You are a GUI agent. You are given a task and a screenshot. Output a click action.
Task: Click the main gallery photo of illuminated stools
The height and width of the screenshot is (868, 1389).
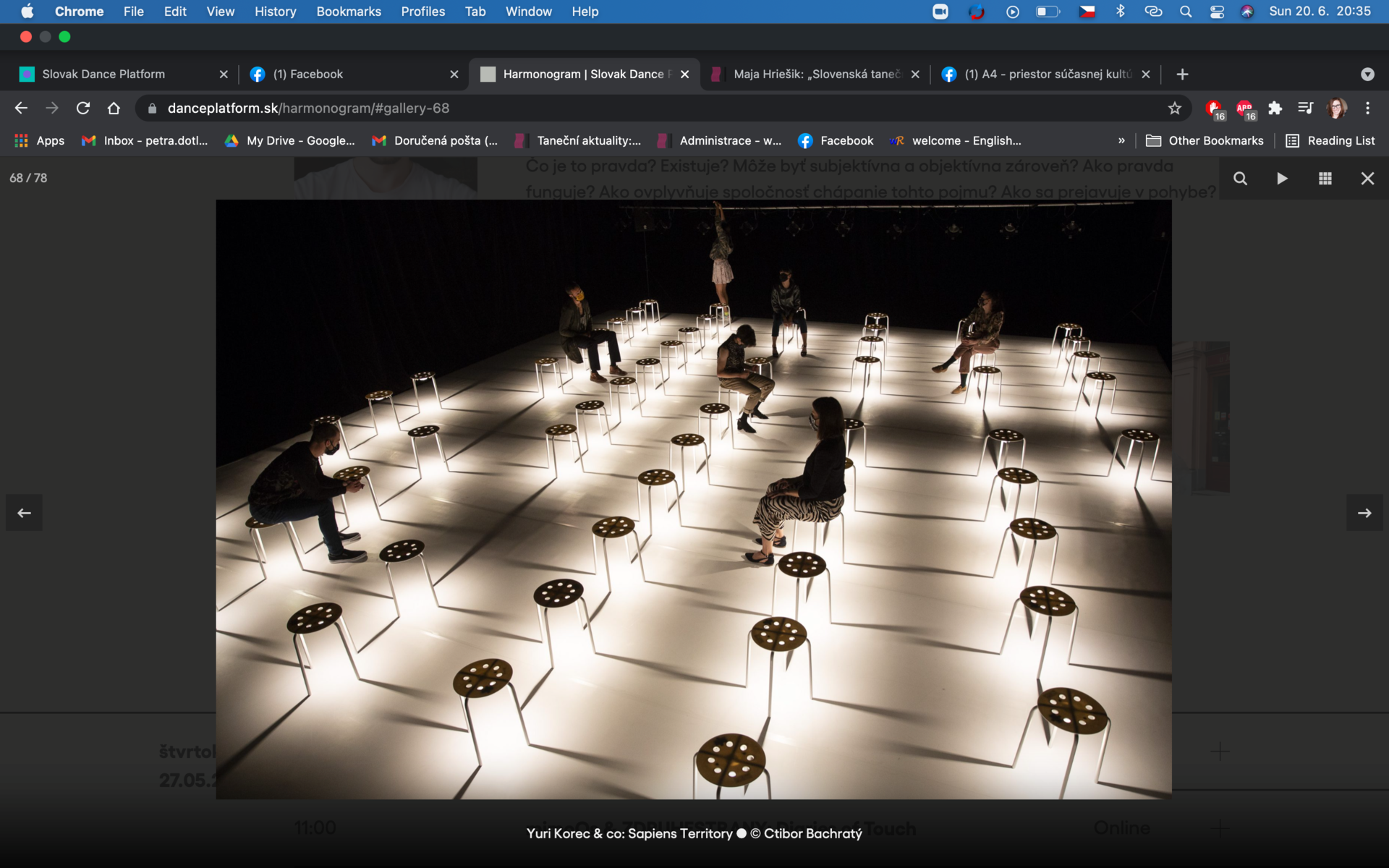pyautogui.click(x=694, y=499)
